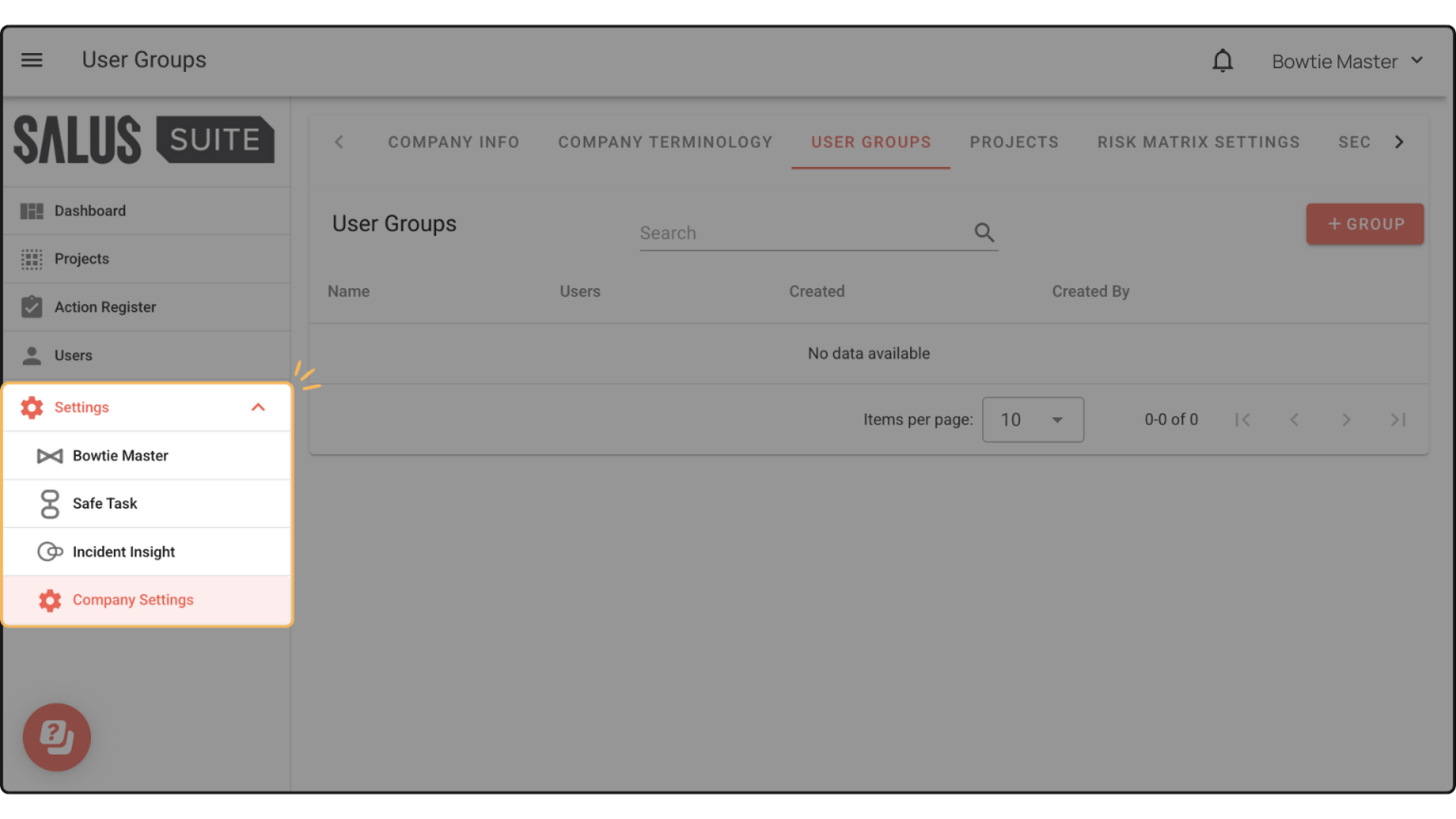Image resolution: width=1456 pixels, height=819 pixels.
Task: Open the Action Register checklist icon
Action: click(31, 306)
